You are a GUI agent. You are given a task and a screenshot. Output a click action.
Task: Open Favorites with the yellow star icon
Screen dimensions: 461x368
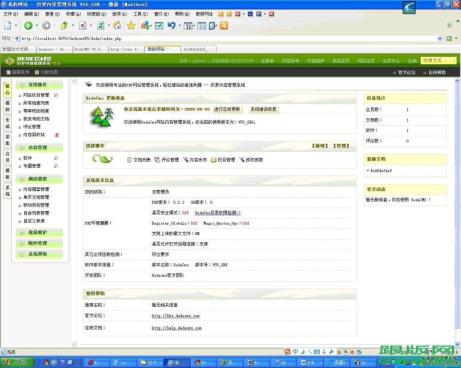[x=131, y=25]
